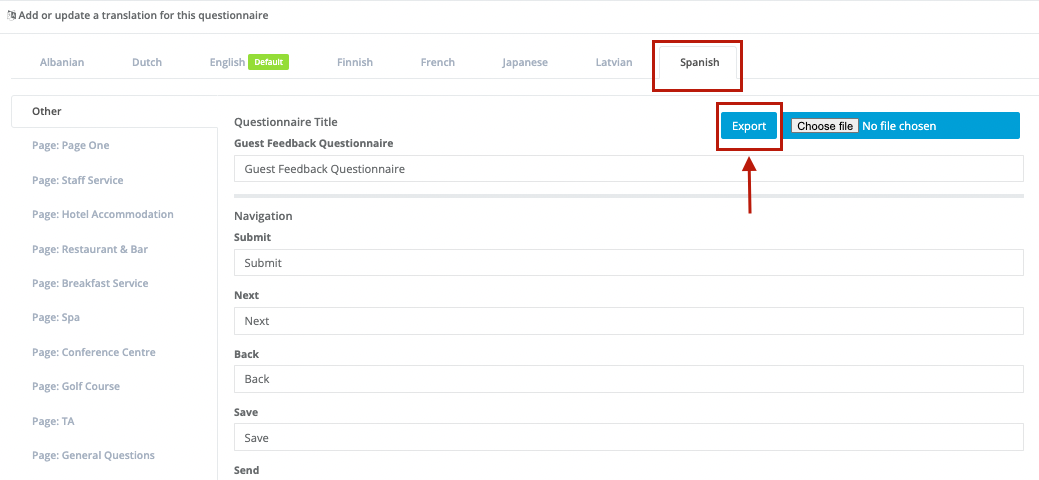The height and width of the screenshot is (480, 1039).
Task: Select the Other sidebar section
Action: pos(114,111)
